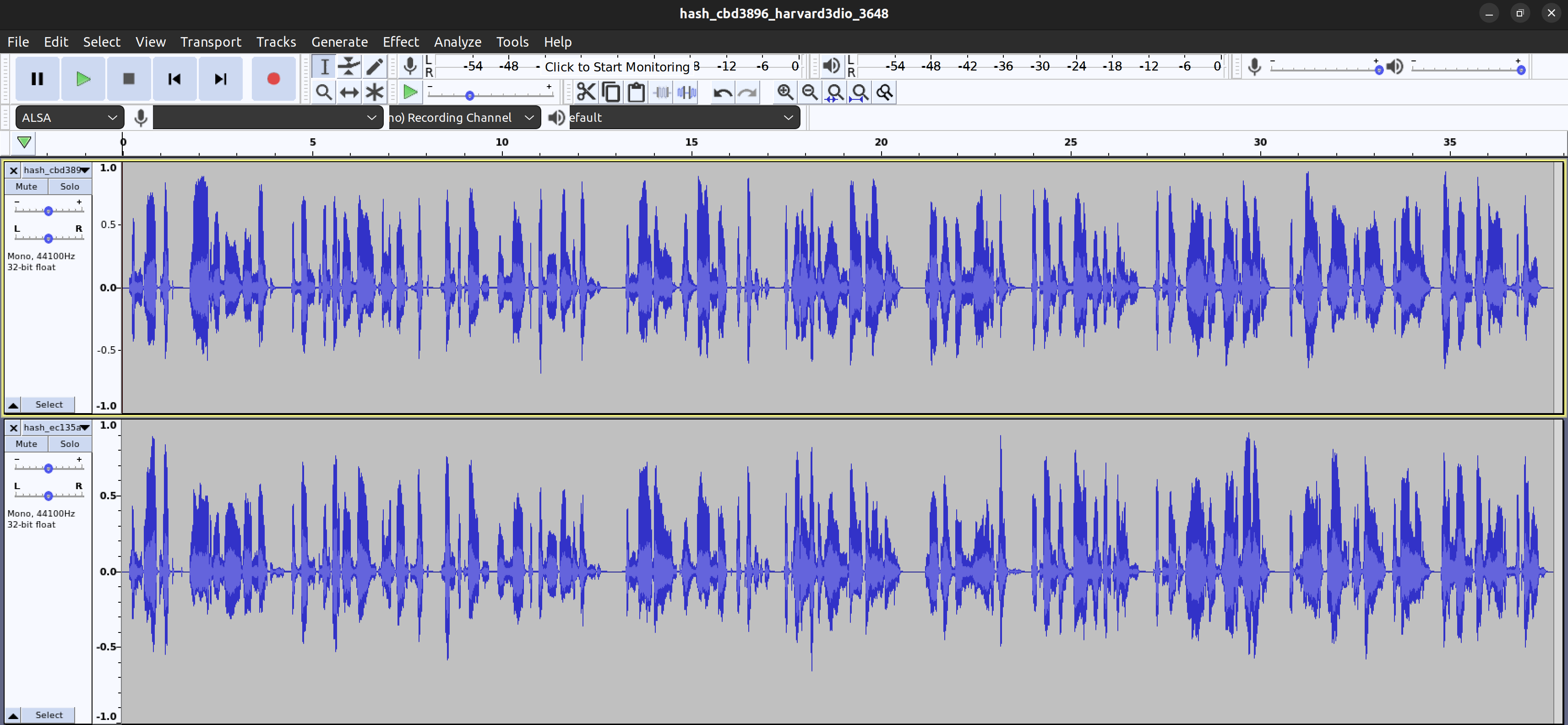Select the Draw pencil tool

374,66
